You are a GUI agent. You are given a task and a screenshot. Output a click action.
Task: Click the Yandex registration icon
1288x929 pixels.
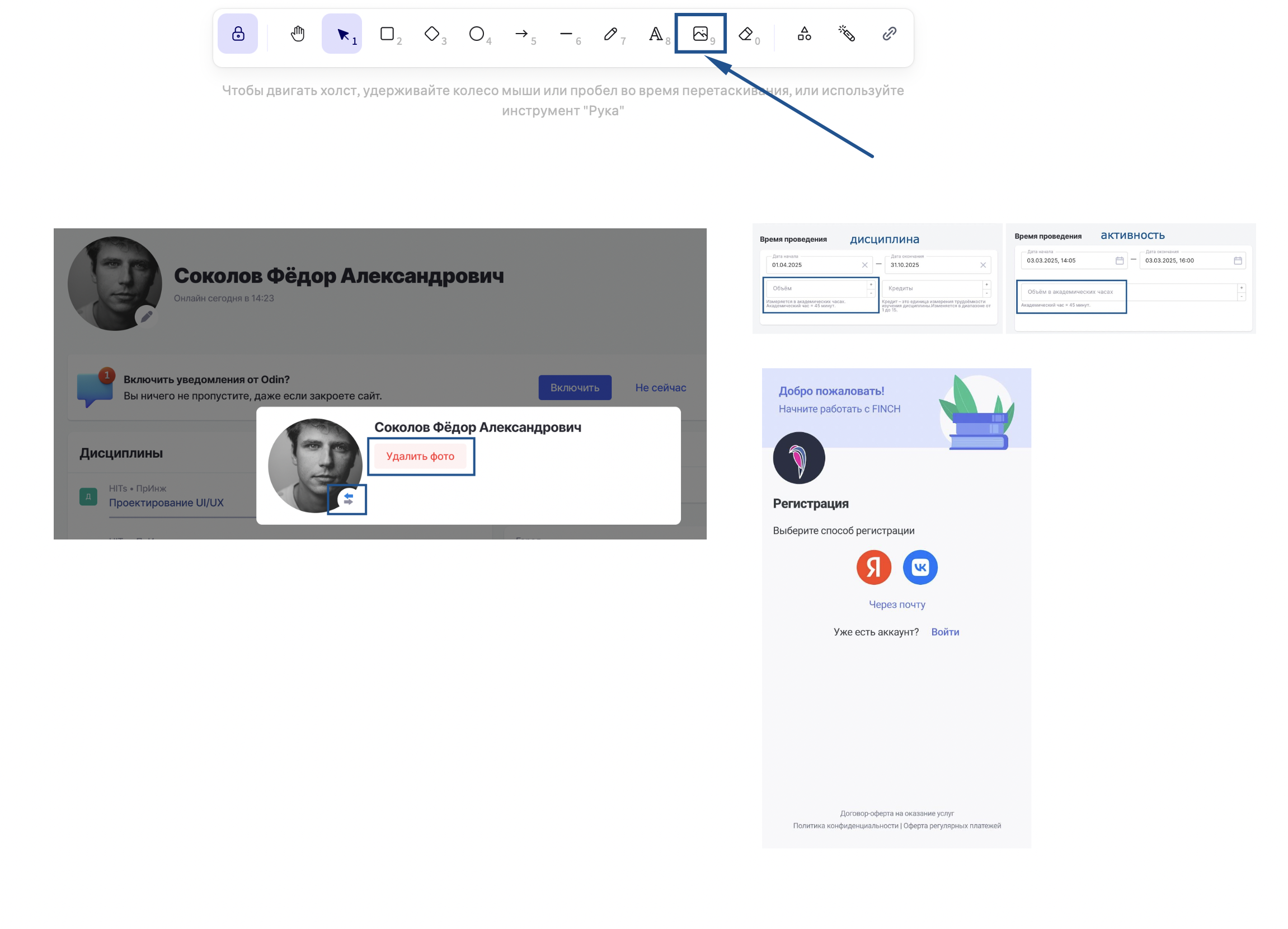click(873, 567)
